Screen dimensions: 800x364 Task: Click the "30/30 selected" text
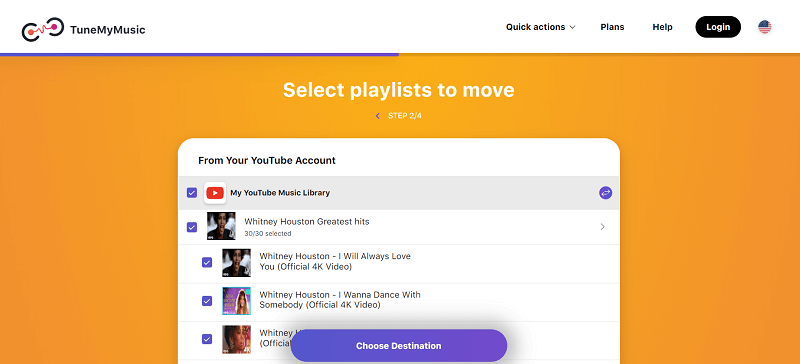coord(268,234)
